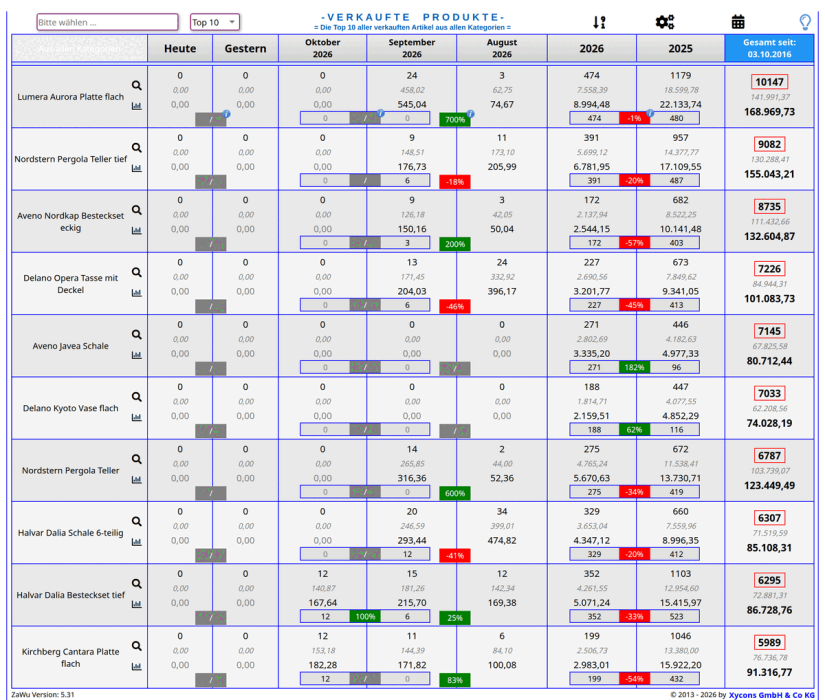View chart for Nordstern Pergola Teller tief
825x700 pixels.
137,168
